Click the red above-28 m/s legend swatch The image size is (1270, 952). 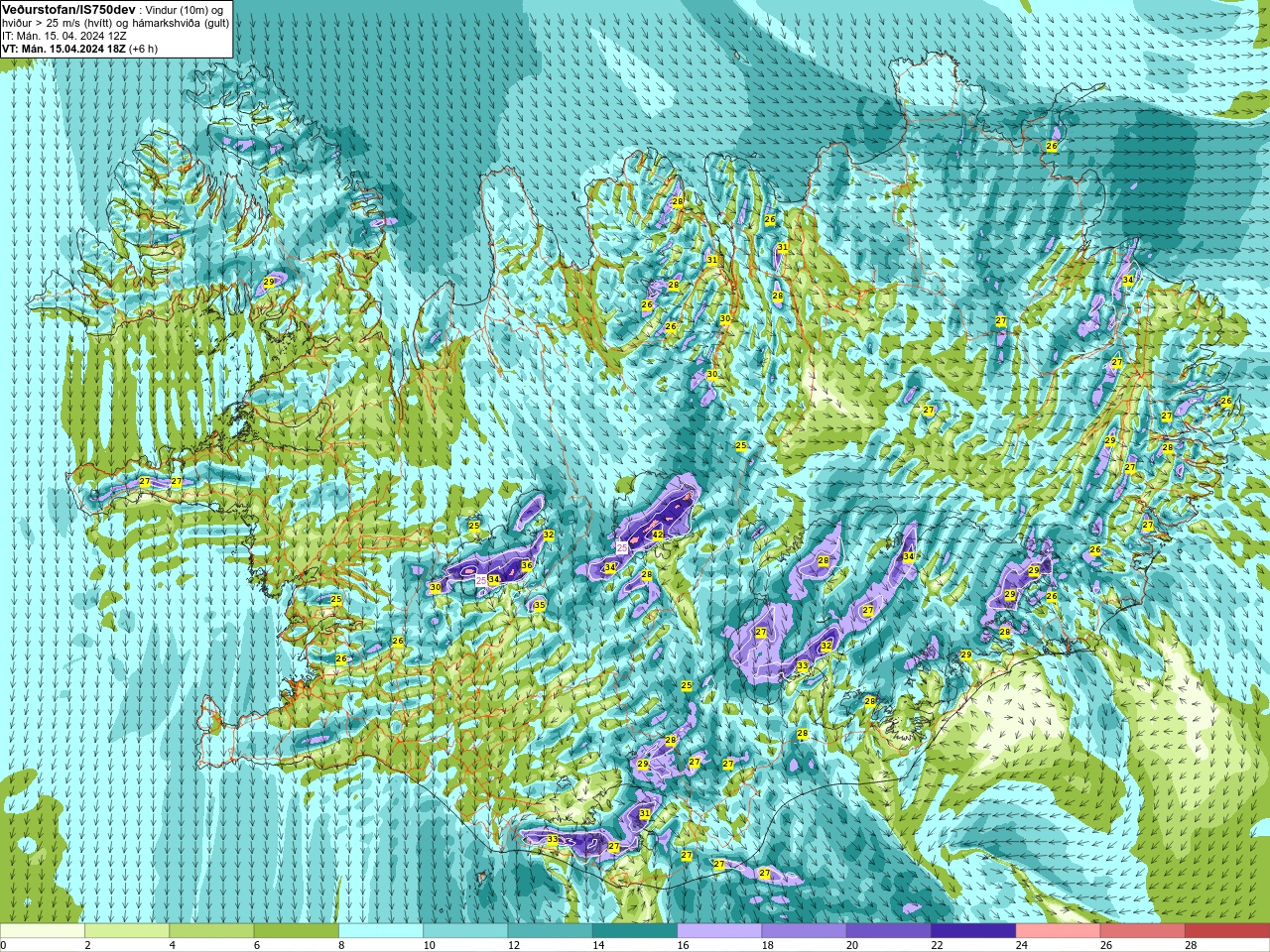coord(1227,931)
